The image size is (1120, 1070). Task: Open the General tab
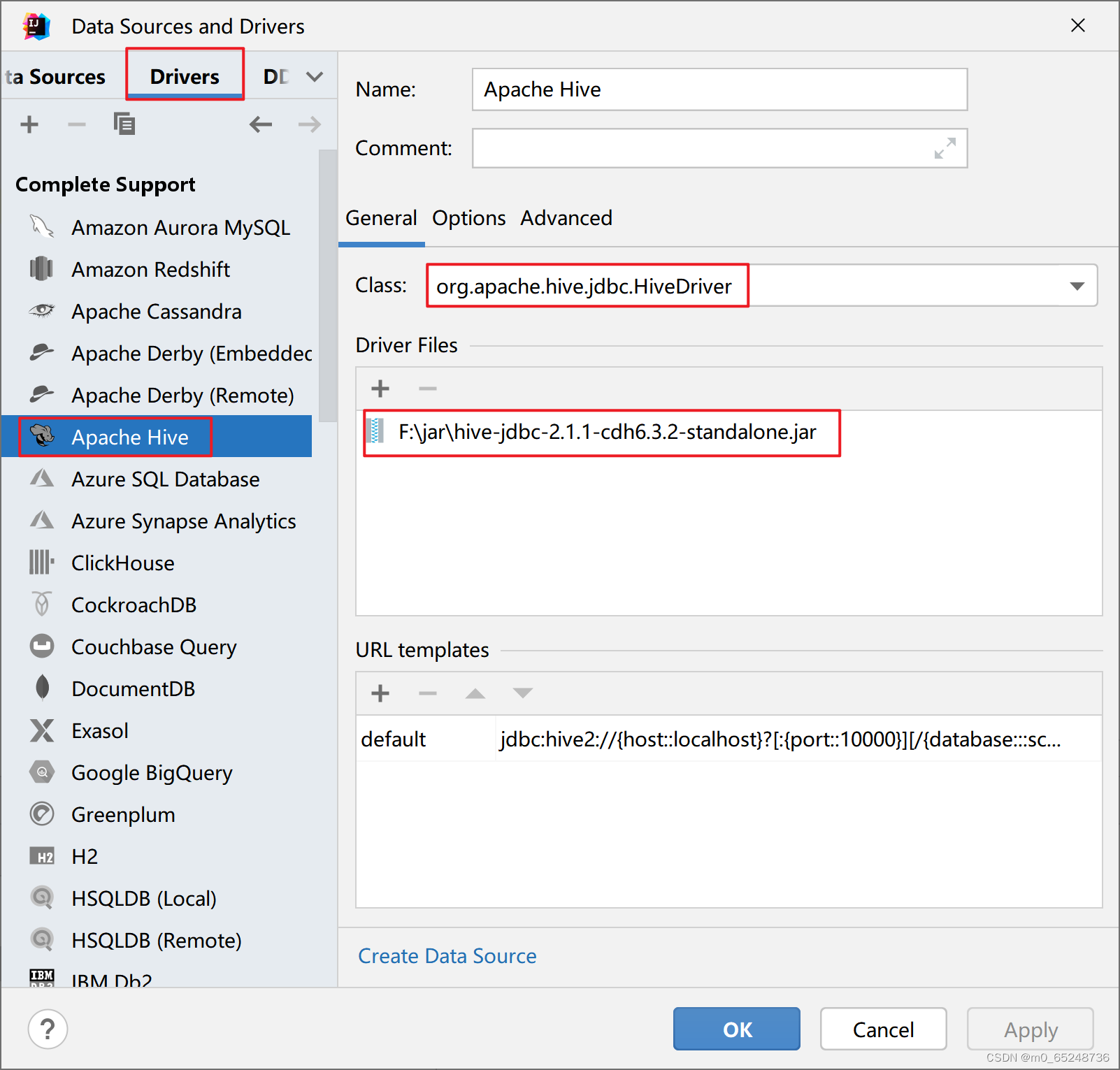[381, 218]
